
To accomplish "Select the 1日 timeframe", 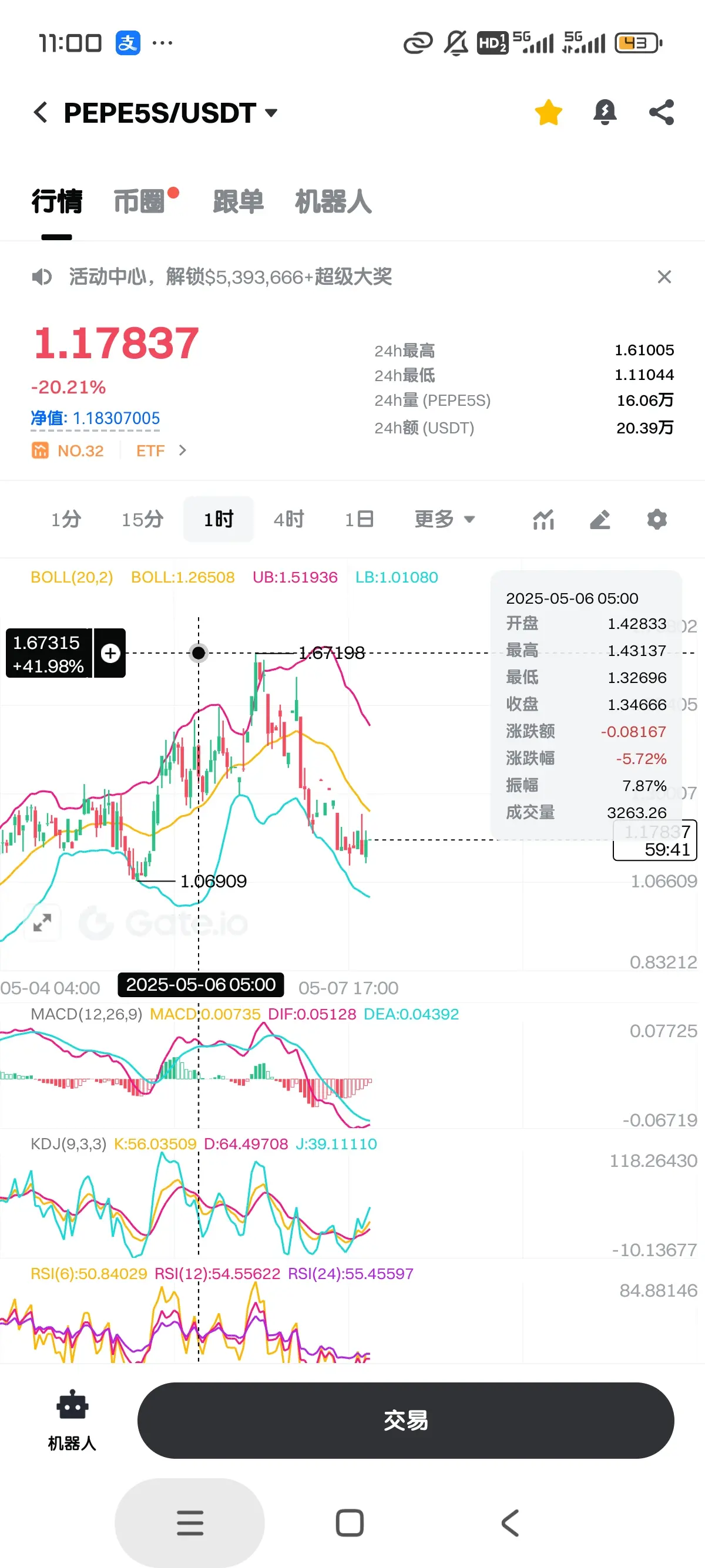I will [x=359, y=519].
